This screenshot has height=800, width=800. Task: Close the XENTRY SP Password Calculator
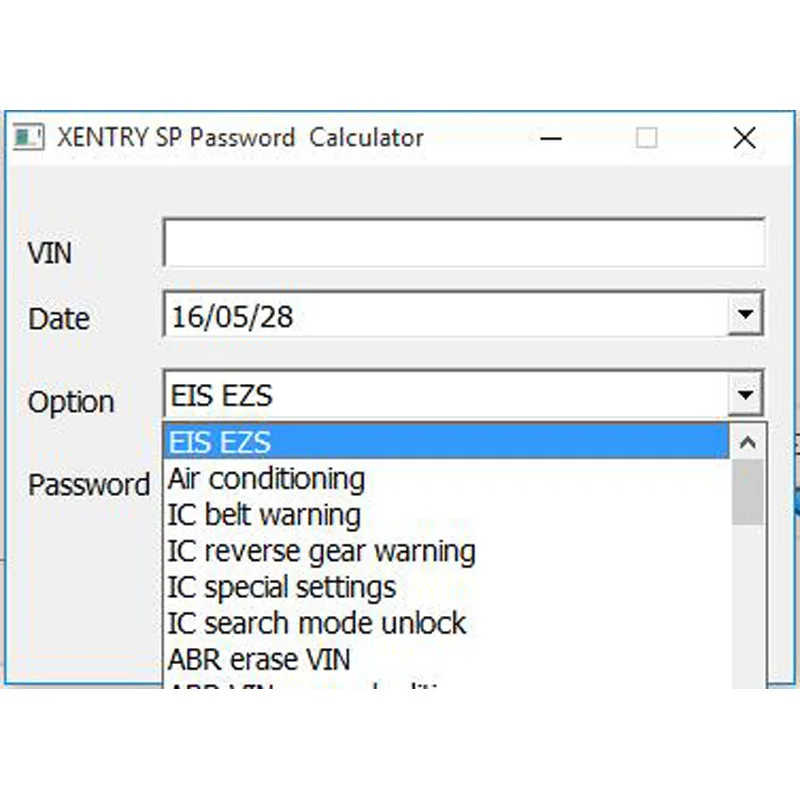[744, 138]
